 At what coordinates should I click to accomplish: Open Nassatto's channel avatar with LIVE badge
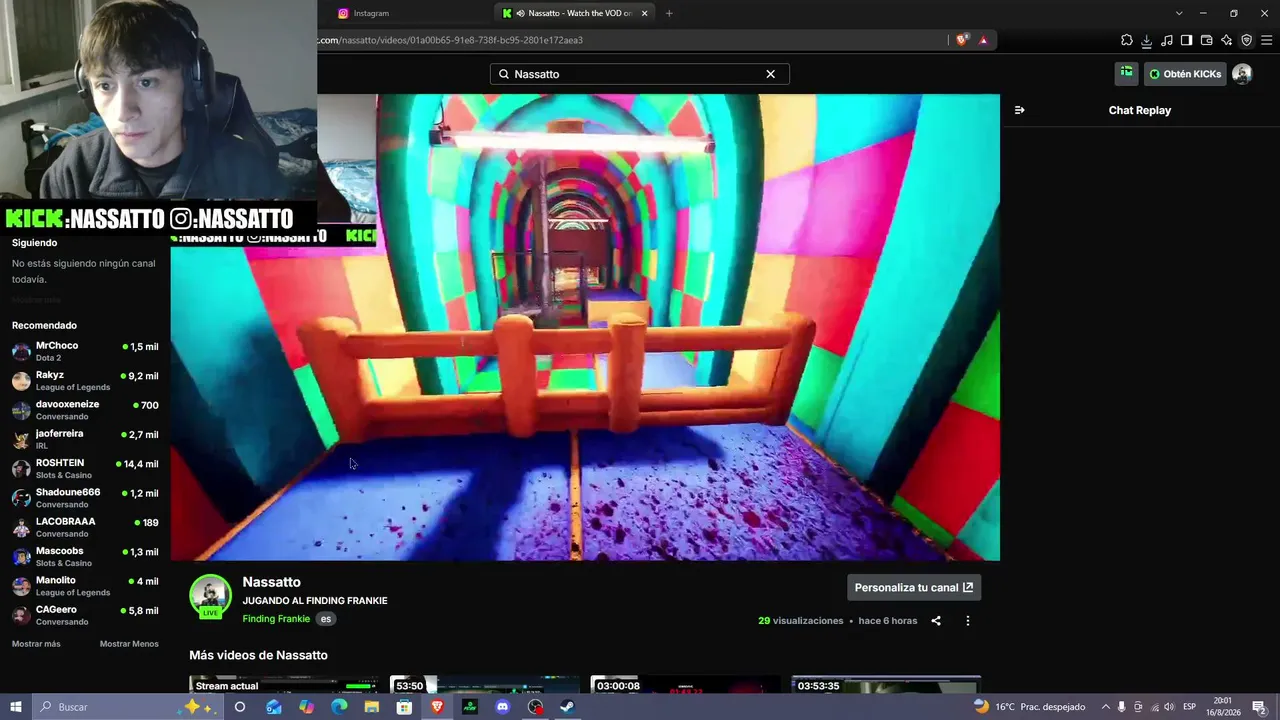pos(210,597)
